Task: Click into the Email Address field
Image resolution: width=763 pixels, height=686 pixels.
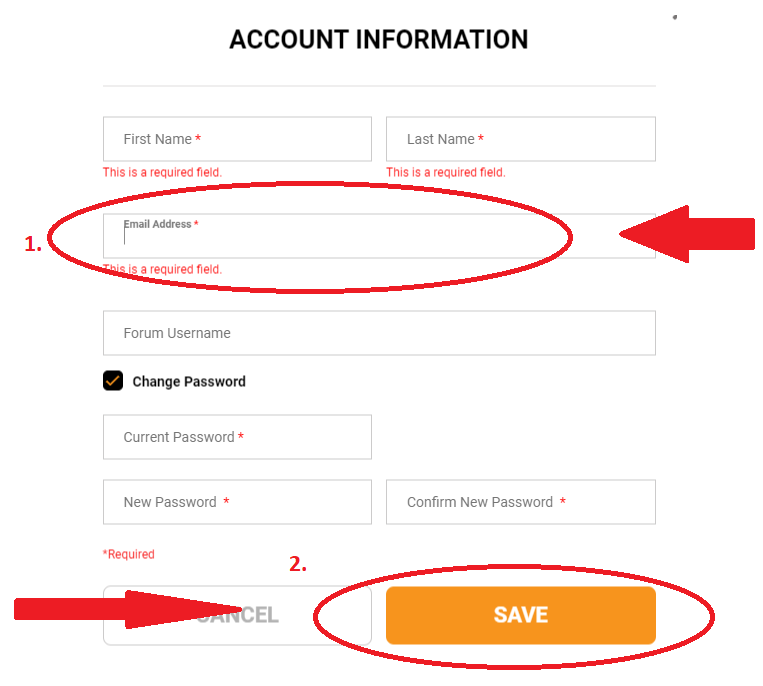Action: click(x=379, y=236)
